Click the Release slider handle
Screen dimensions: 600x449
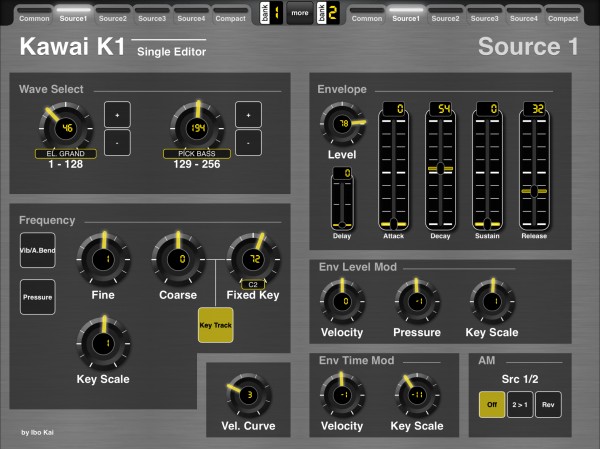(x=534, y=191)
